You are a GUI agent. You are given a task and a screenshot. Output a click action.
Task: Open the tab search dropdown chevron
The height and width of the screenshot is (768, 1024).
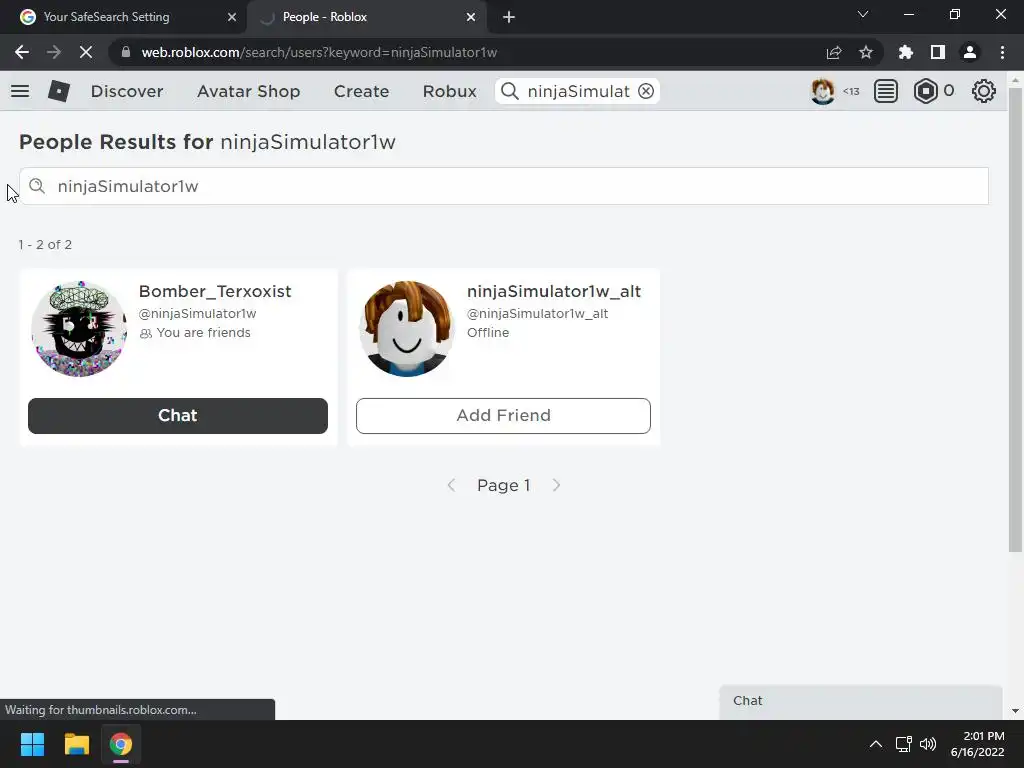click(863, 14)
